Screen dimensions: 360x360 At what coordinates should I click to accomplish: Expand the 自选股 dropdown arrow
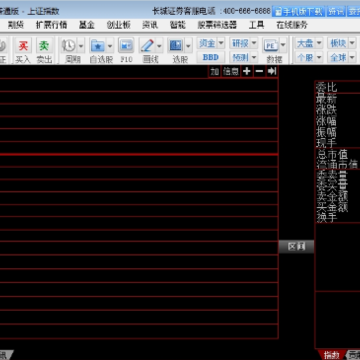point(110,46)
